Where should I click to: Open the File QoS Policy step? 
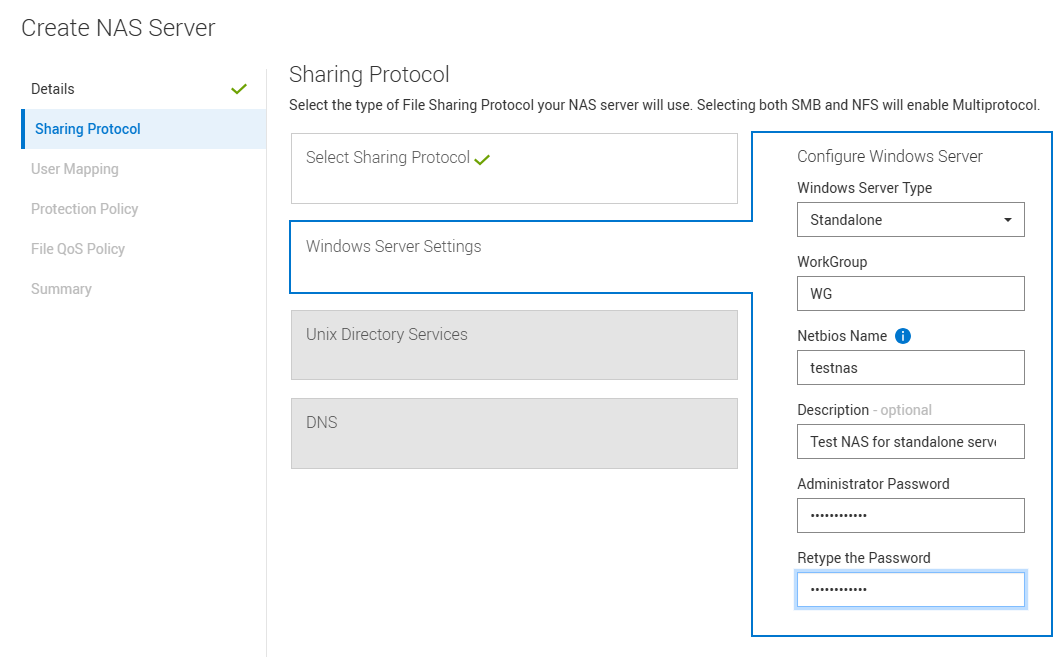click(76, 248)
